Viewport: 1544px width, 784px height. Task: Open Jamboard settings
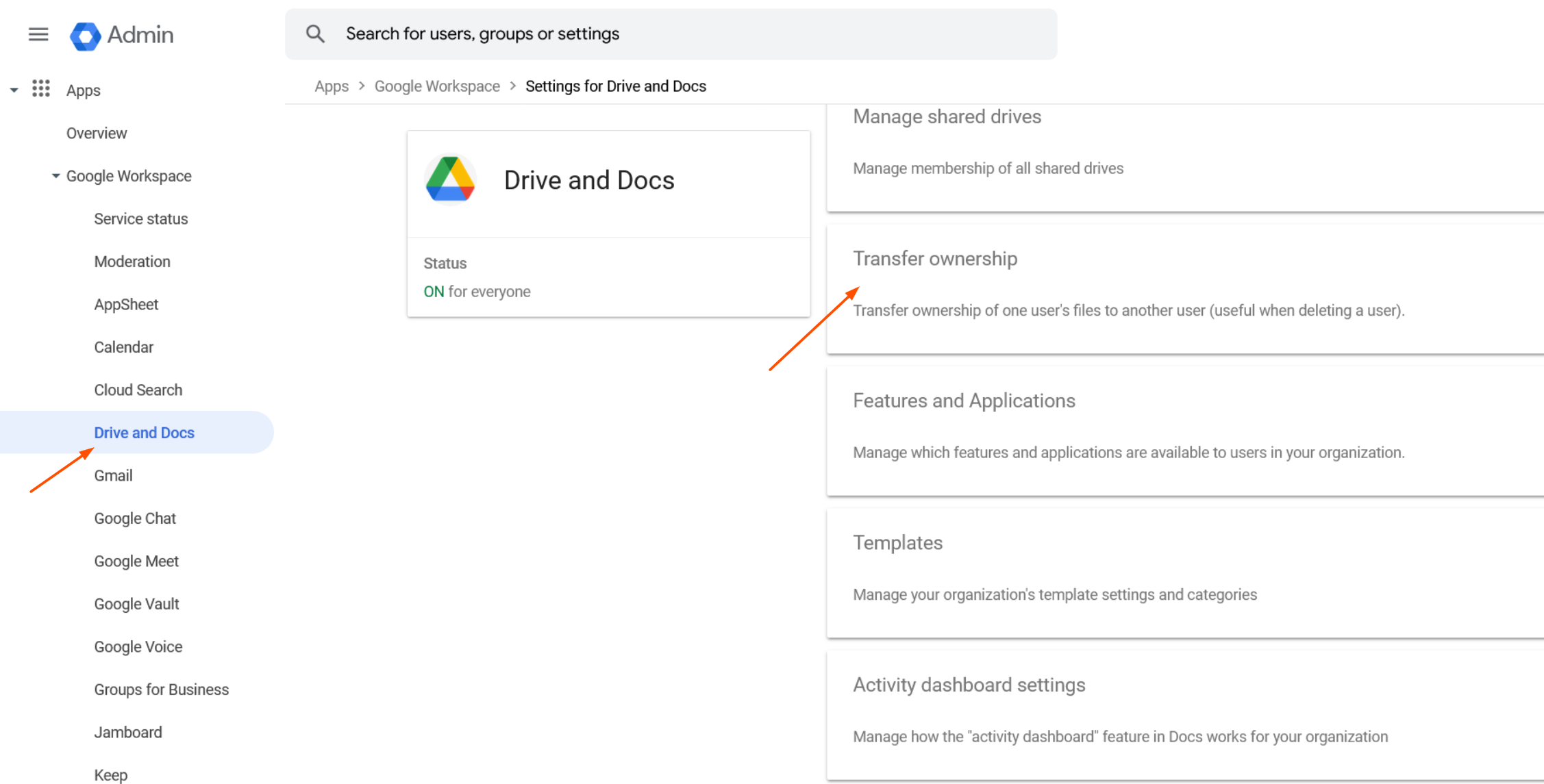(x=128, y=733)
